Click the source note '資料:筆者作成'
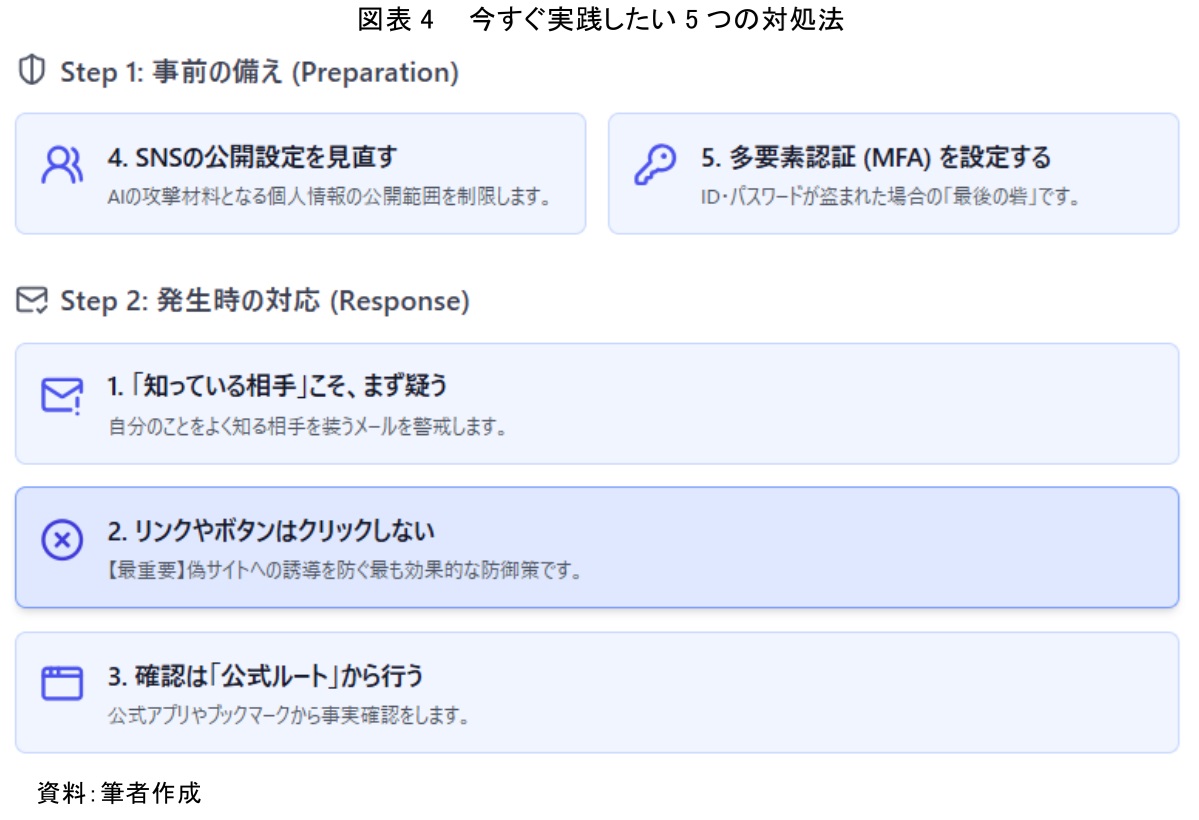The image size is (1199, 820). point(119,793)
